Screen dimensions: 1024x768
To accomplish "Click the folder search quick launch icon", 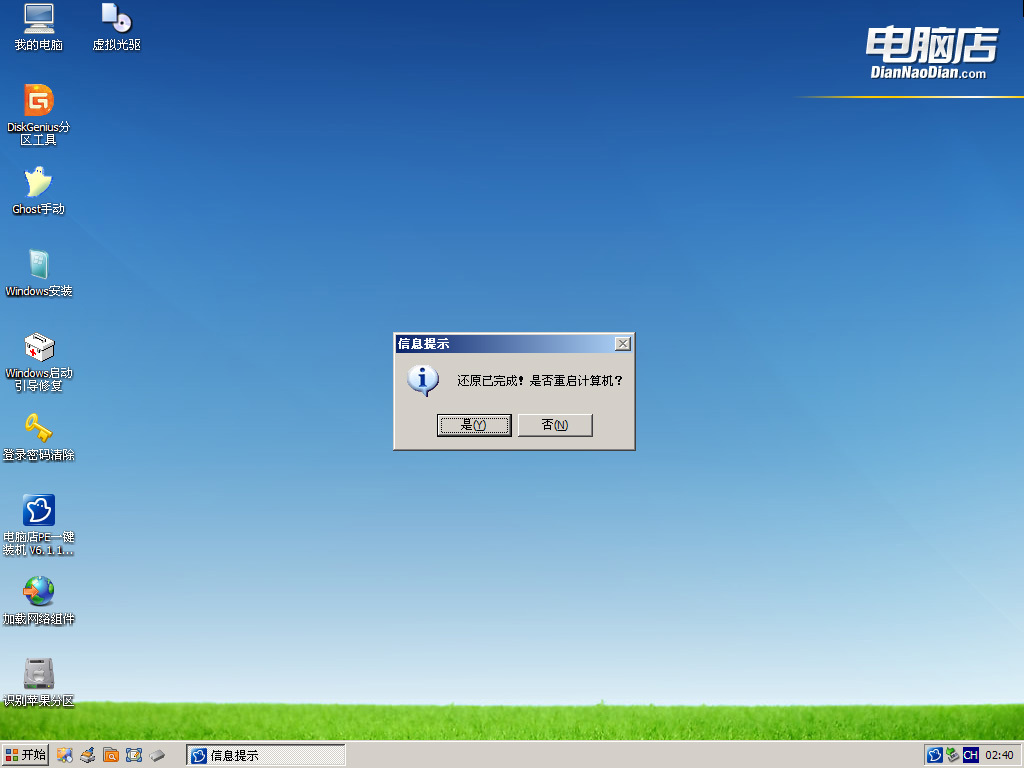I will point(110,755).
